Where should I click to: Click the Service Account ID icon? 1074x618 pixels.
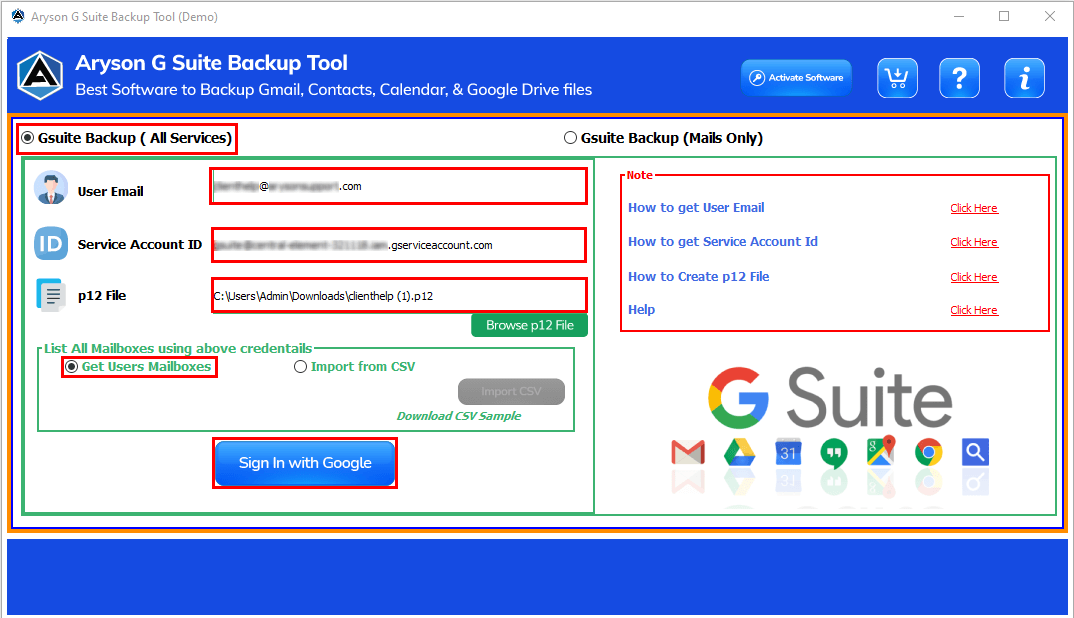point(51,243)
